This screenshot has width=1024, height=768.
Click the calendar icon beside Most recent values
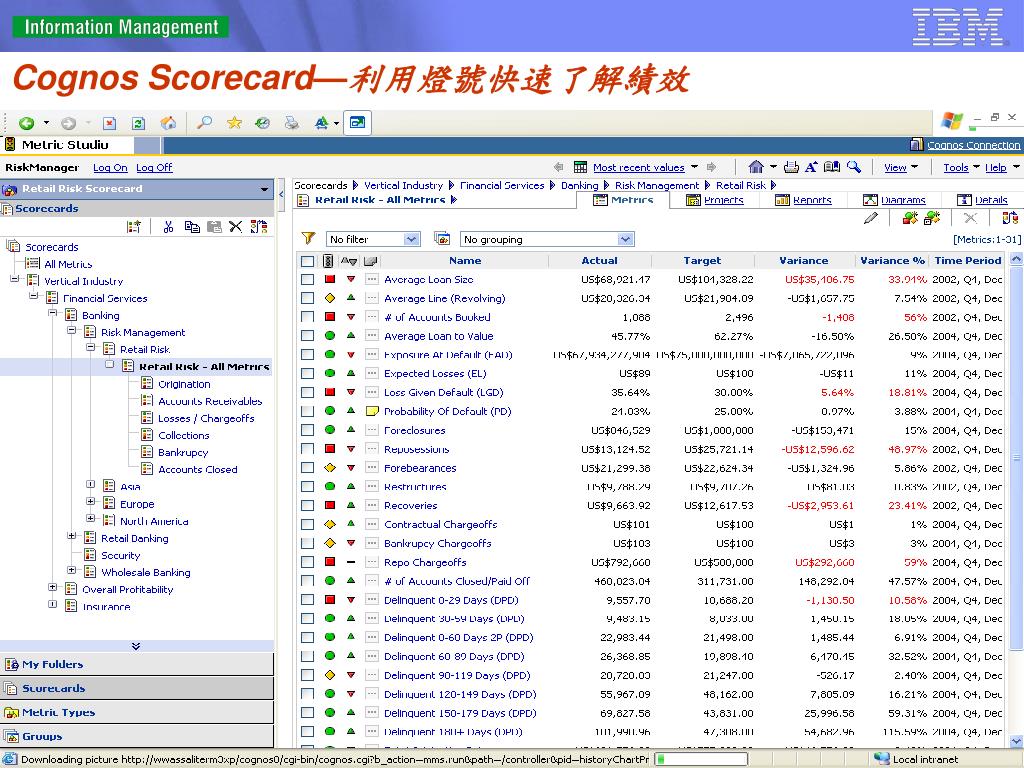(x=580, y=167)
